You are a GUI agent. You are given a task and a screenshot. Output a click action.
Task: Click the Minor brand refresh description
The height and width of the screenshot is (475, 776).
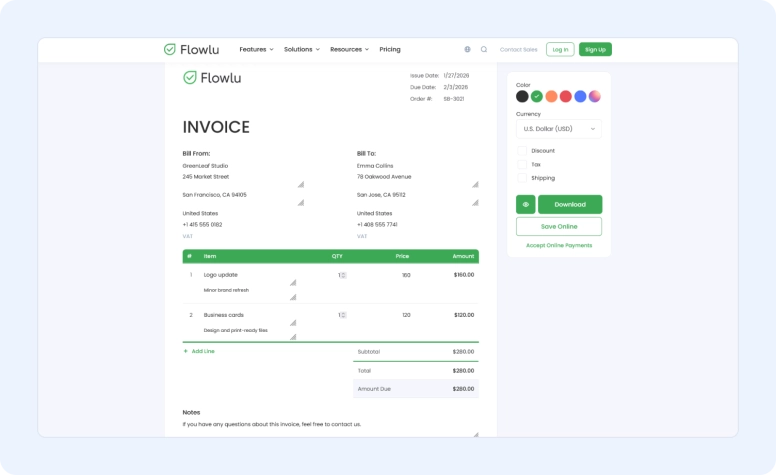226,290
